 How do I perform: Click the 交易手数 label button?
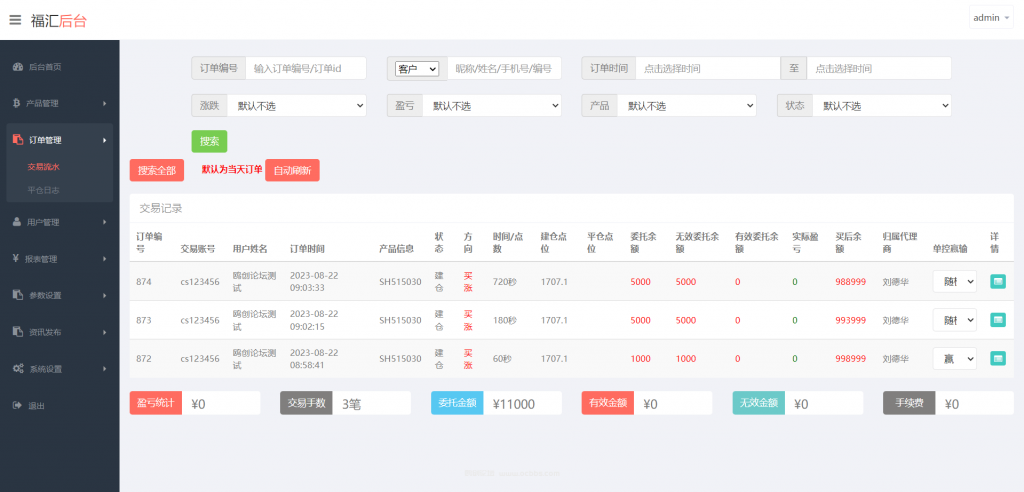(306, 403)
